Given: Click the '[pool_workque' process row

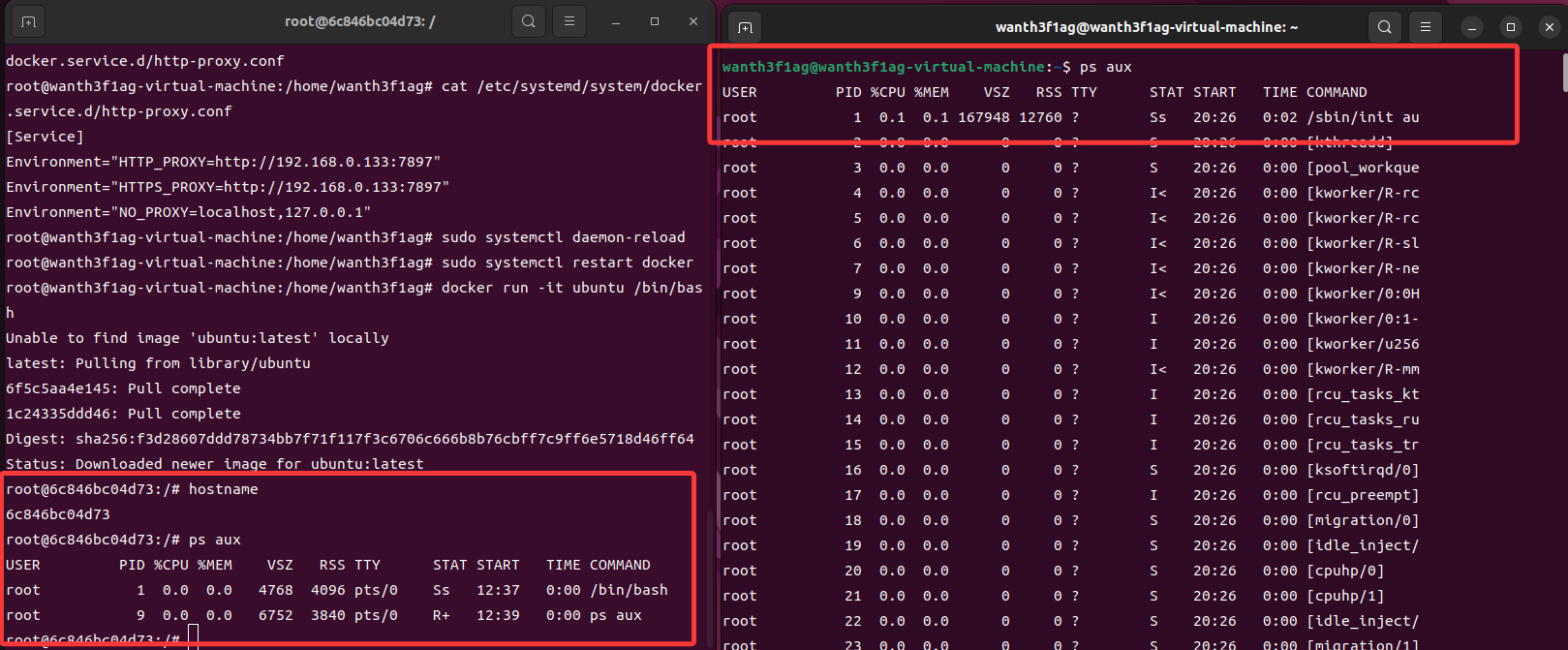Looking at the screenshot, I should pos(1071,168).
